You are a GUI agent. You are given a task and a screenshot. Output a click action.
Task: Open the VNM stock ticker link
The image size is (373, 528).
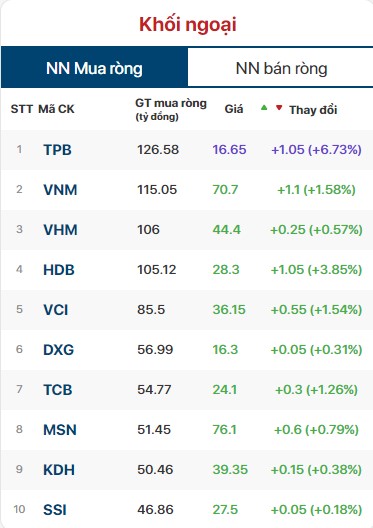click(60, 190)
